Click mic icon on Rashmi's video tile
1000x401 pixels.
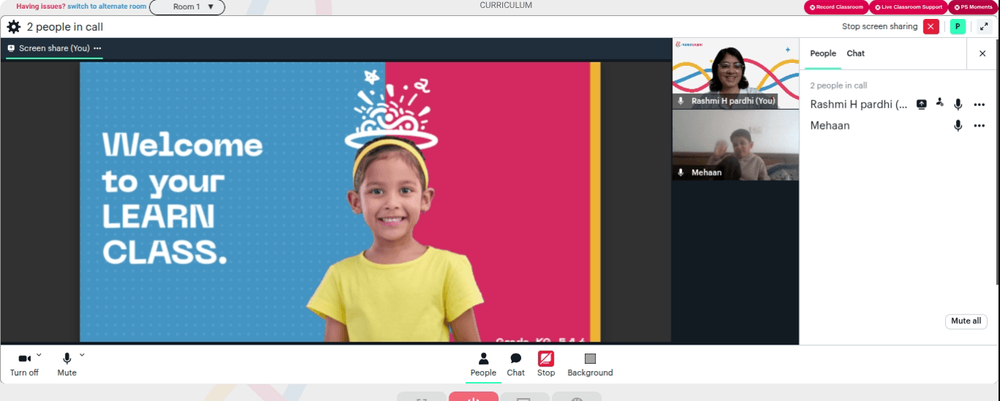tap(680, 101)
